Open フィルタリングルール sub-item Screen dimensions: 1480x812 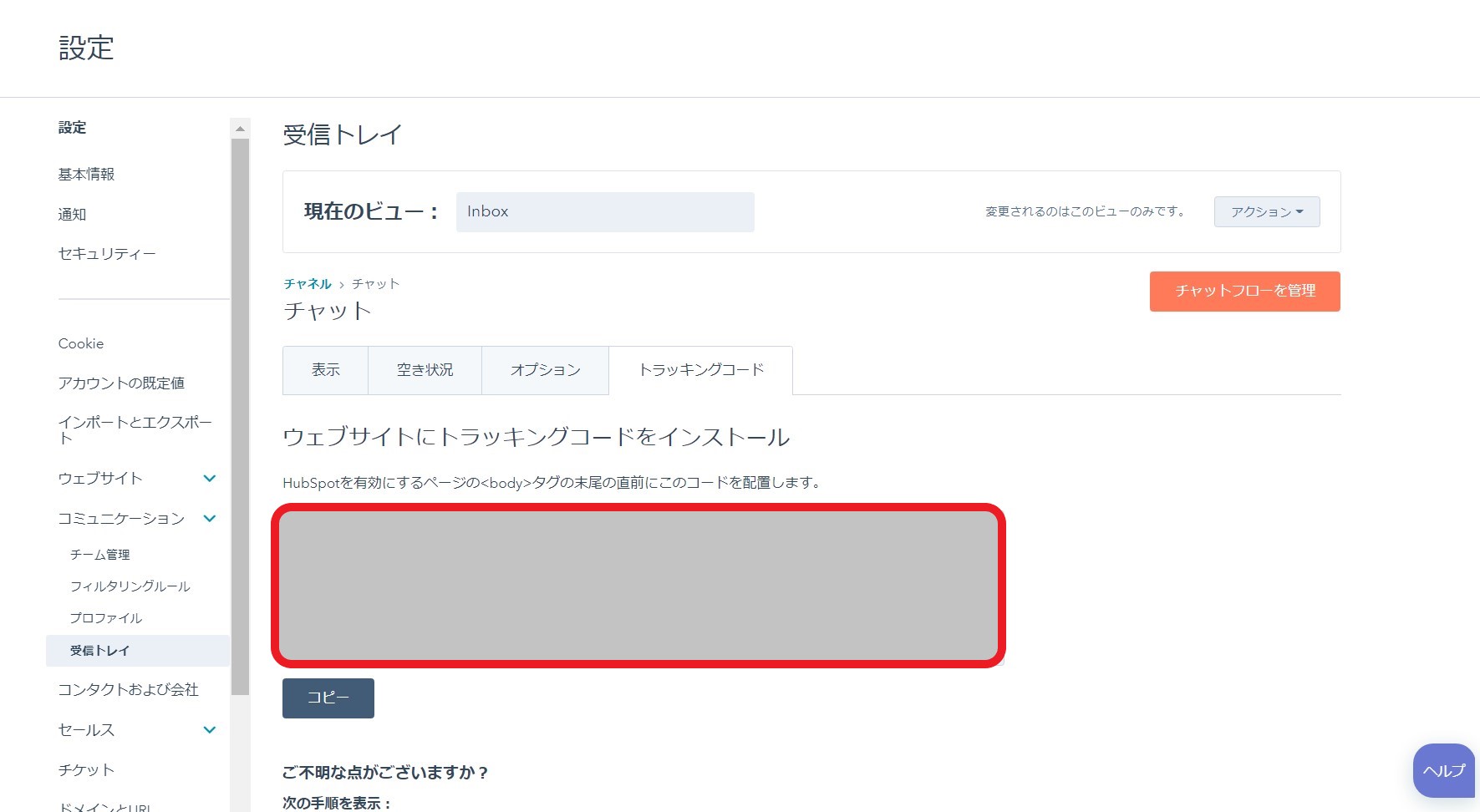(130, 586)
